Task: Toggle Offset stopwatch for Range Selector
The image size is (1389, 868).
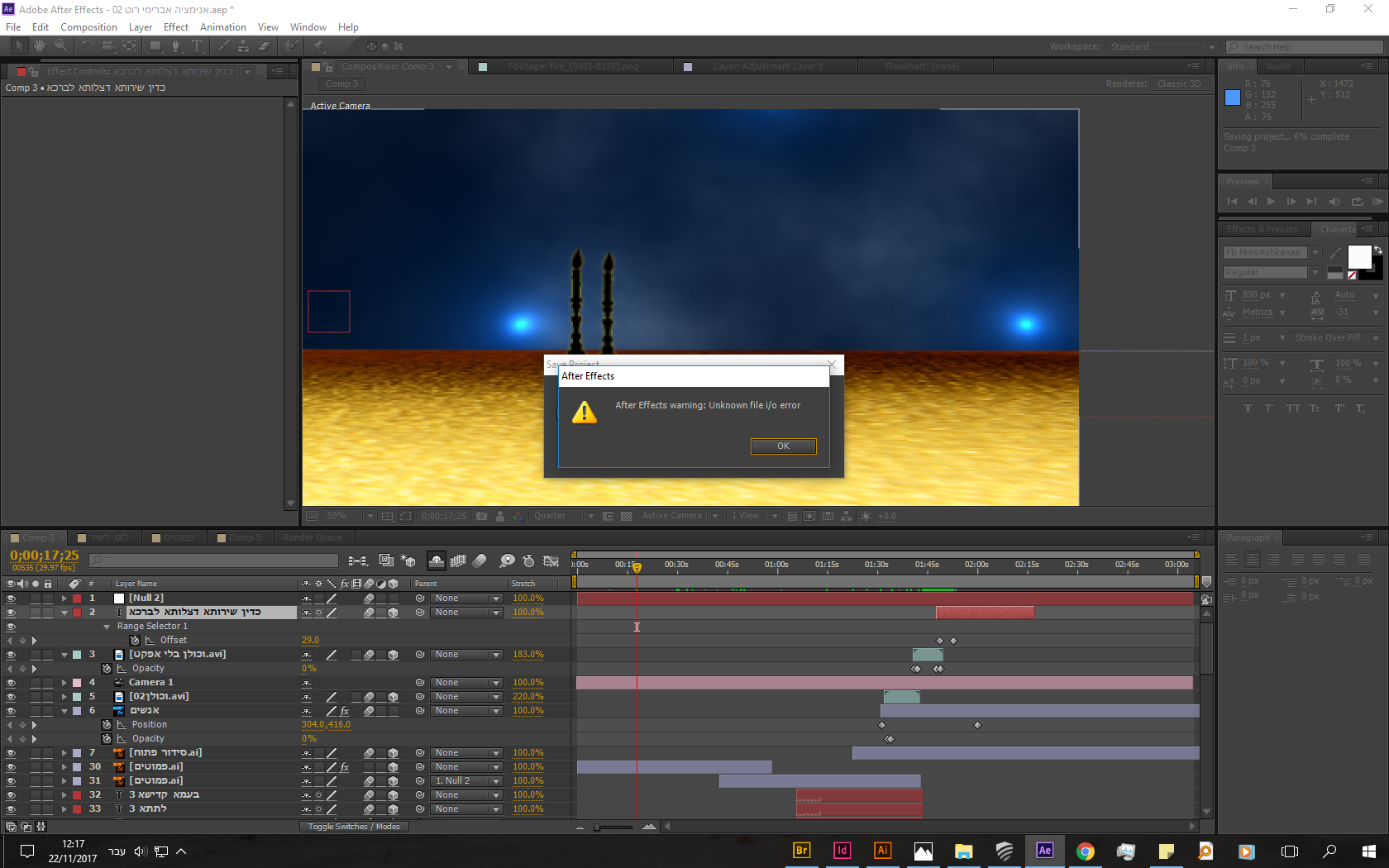Action: pyautogui.click(x=135, y=641)
